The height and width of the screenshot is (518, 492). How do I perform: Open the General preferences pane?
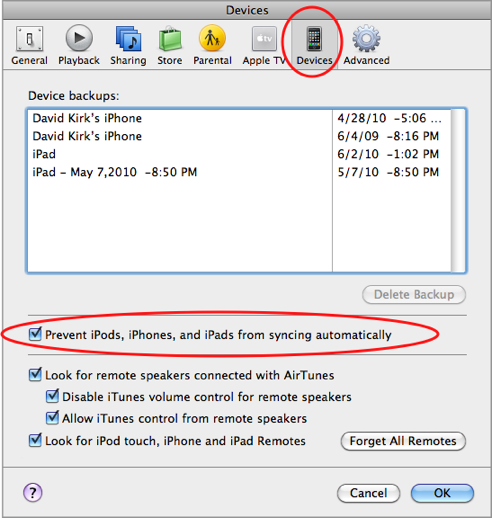tap(29, 39)
